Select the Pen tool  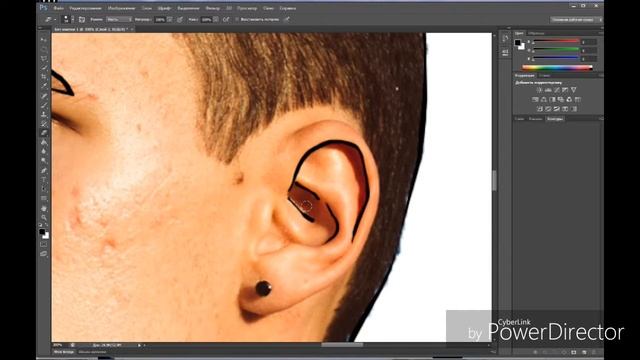tap(44, 171)
